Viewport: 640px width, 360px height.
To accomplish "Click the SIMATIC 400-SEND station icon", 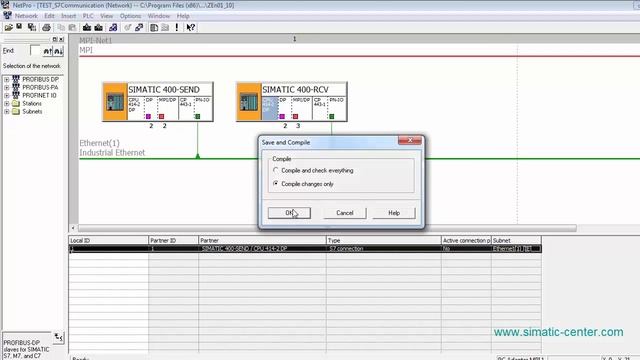I will click(x=115, y=102).
